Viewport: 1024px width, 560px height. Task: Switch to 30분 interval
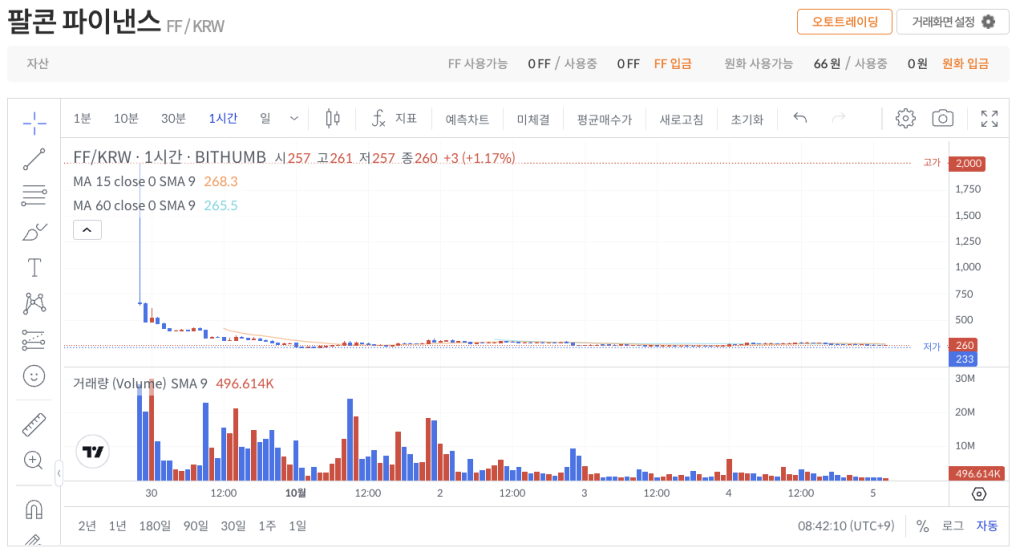(x=173, y=119)
